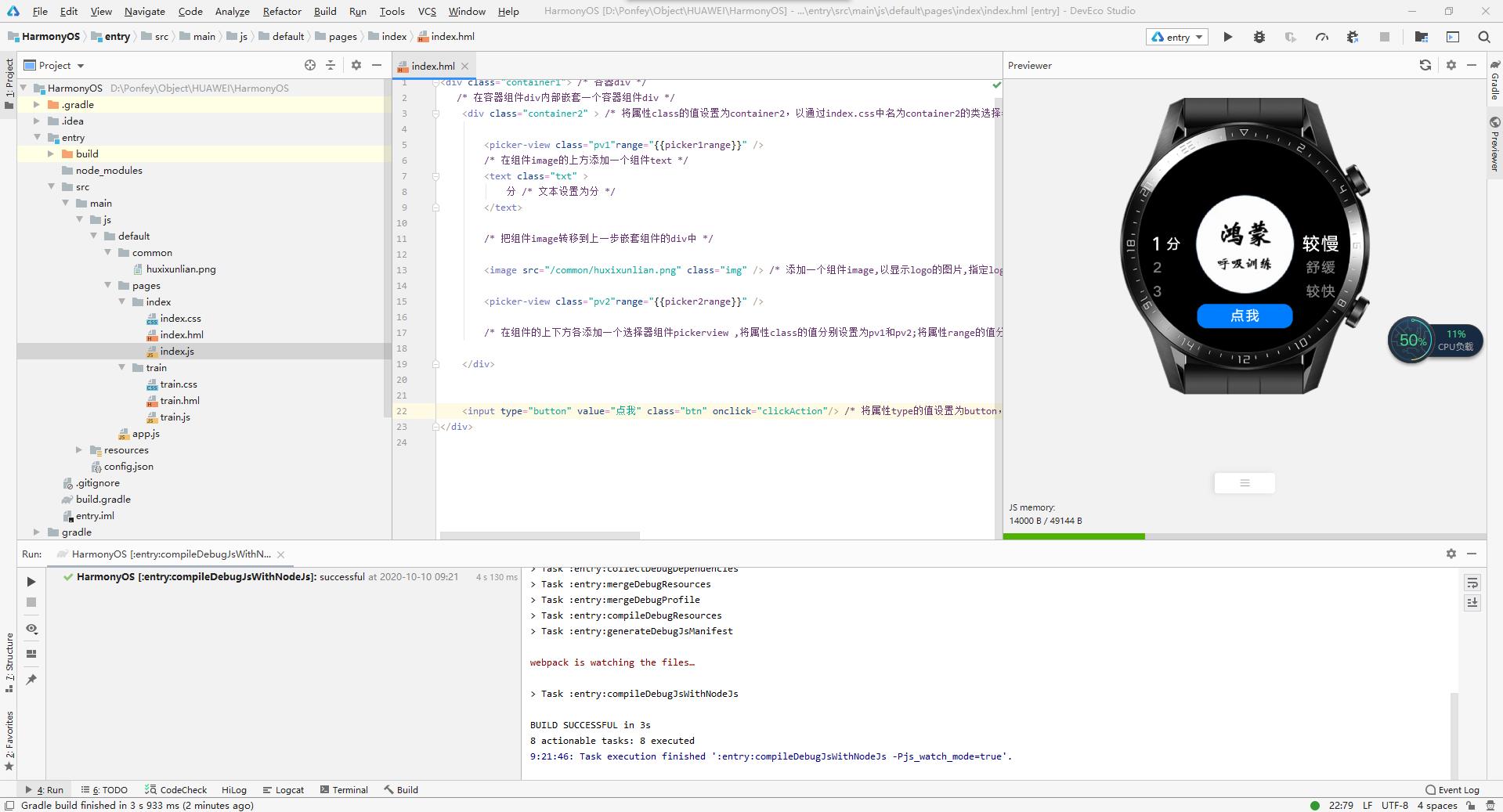
Task: Open the Refactor menu
Action: 282,11
